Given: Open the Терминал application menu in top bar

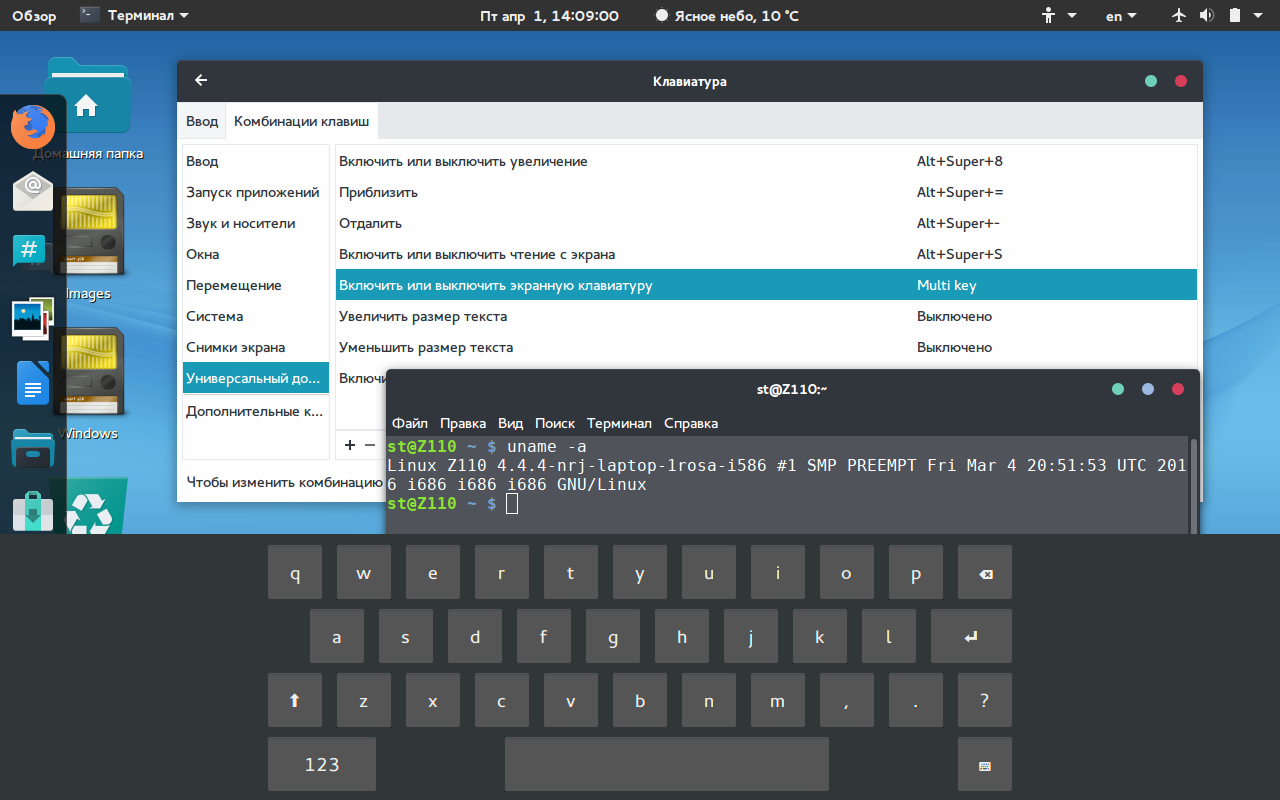Looking at the screenshot, I should click(135, 15).
